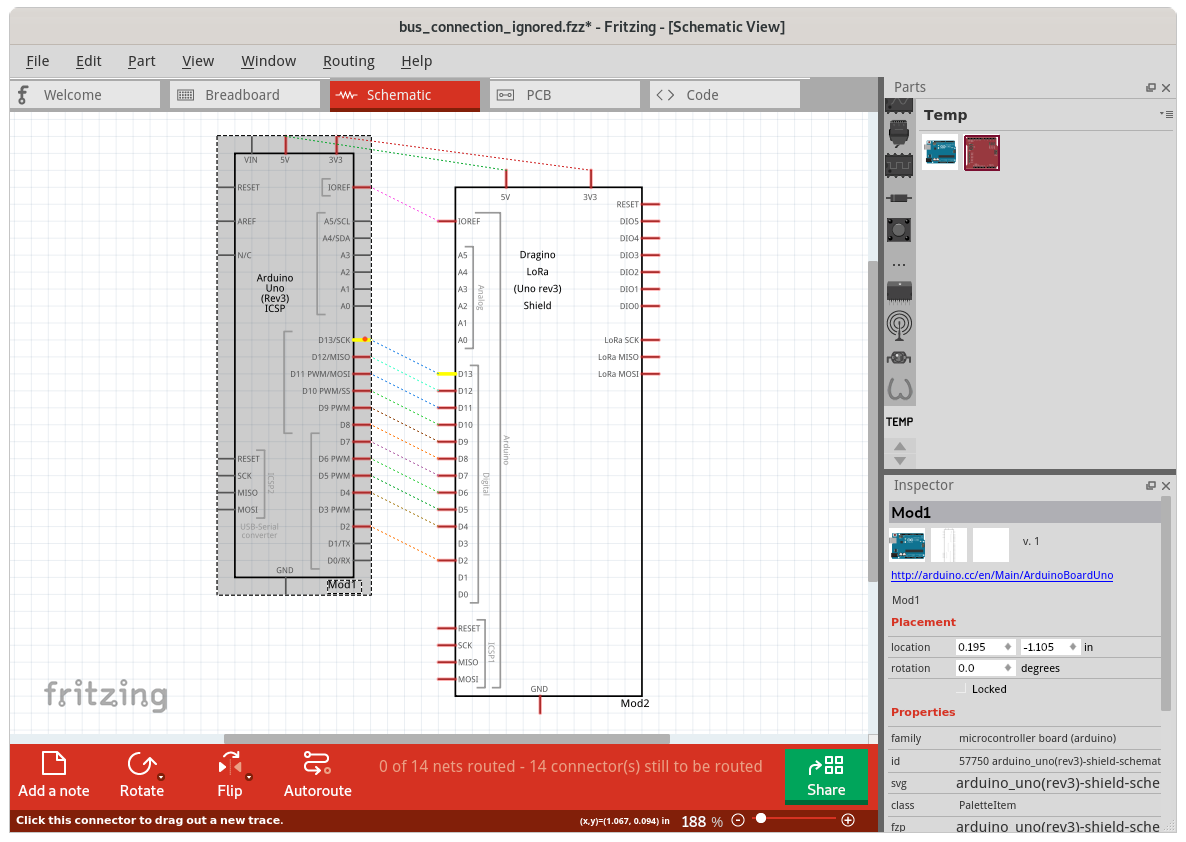
Task: Click the zoom in plus icon
Action: click(848, 820)
